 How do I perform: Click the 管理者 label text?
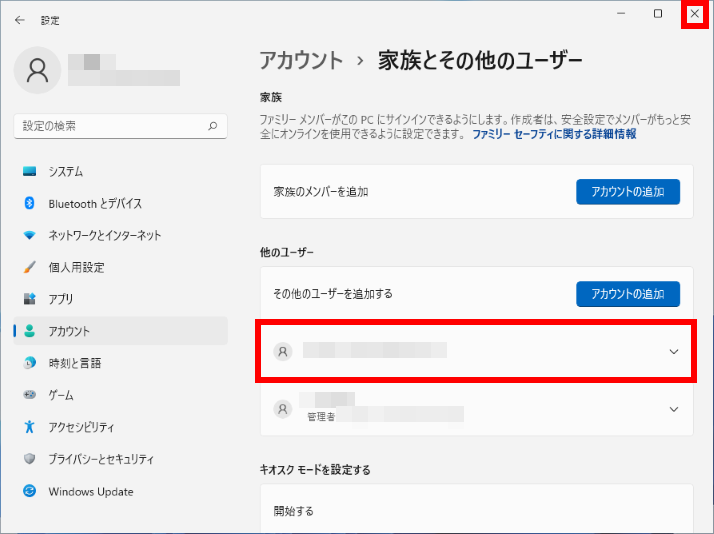[x=321, y=417]
